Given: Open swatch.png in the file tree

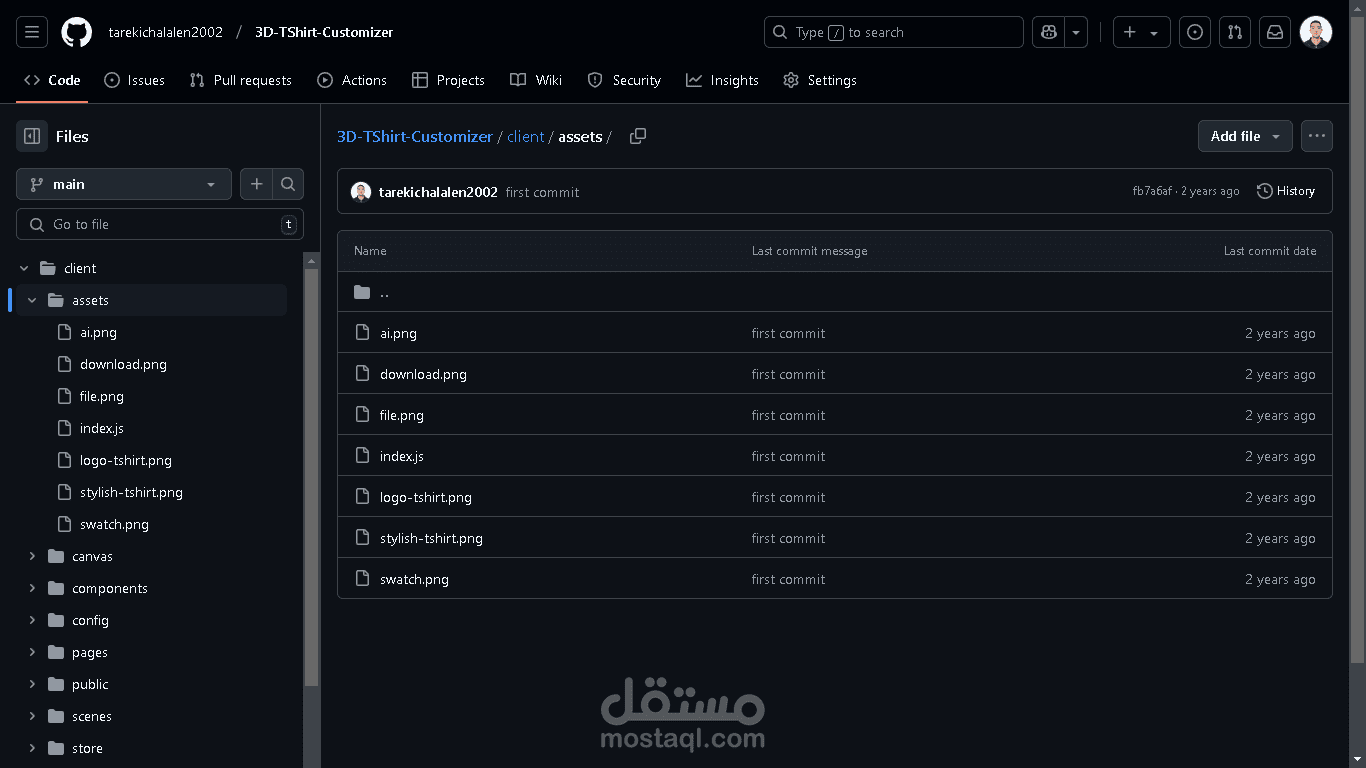Looking at the screenshot, I should point(114,524).
